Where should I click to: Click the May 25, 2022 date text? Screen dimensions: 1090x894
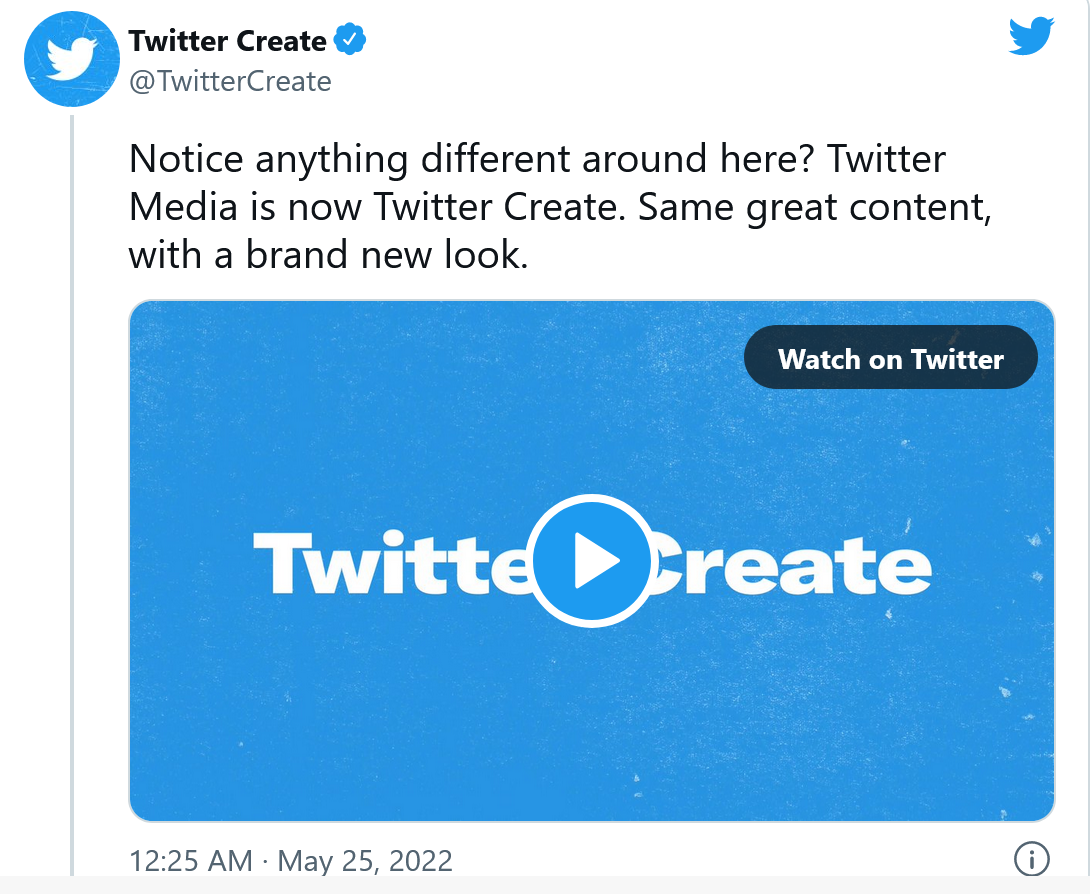(365, 860)
